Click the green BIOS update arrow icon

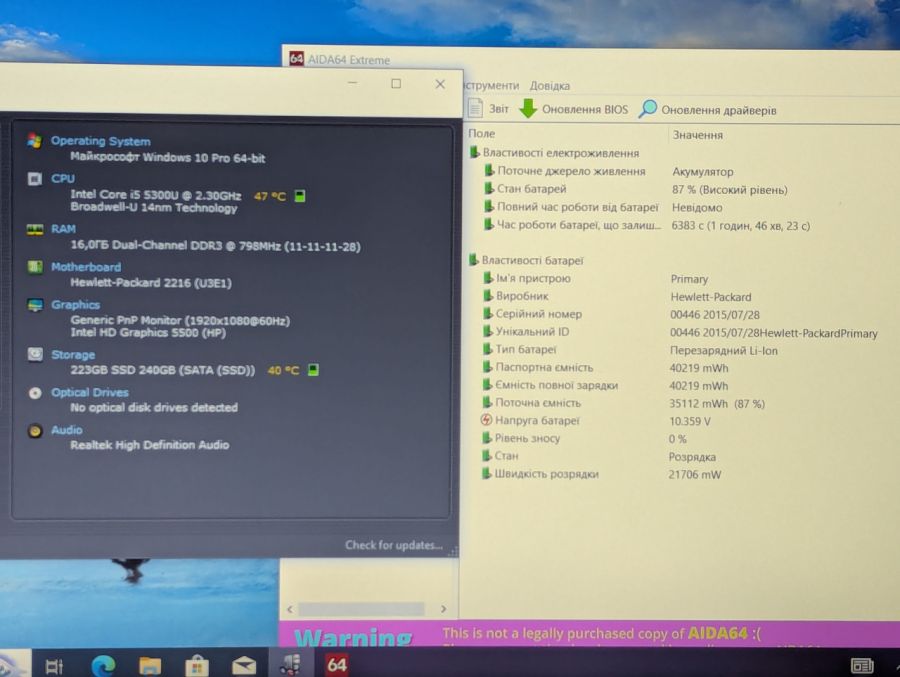coord(527,108)
